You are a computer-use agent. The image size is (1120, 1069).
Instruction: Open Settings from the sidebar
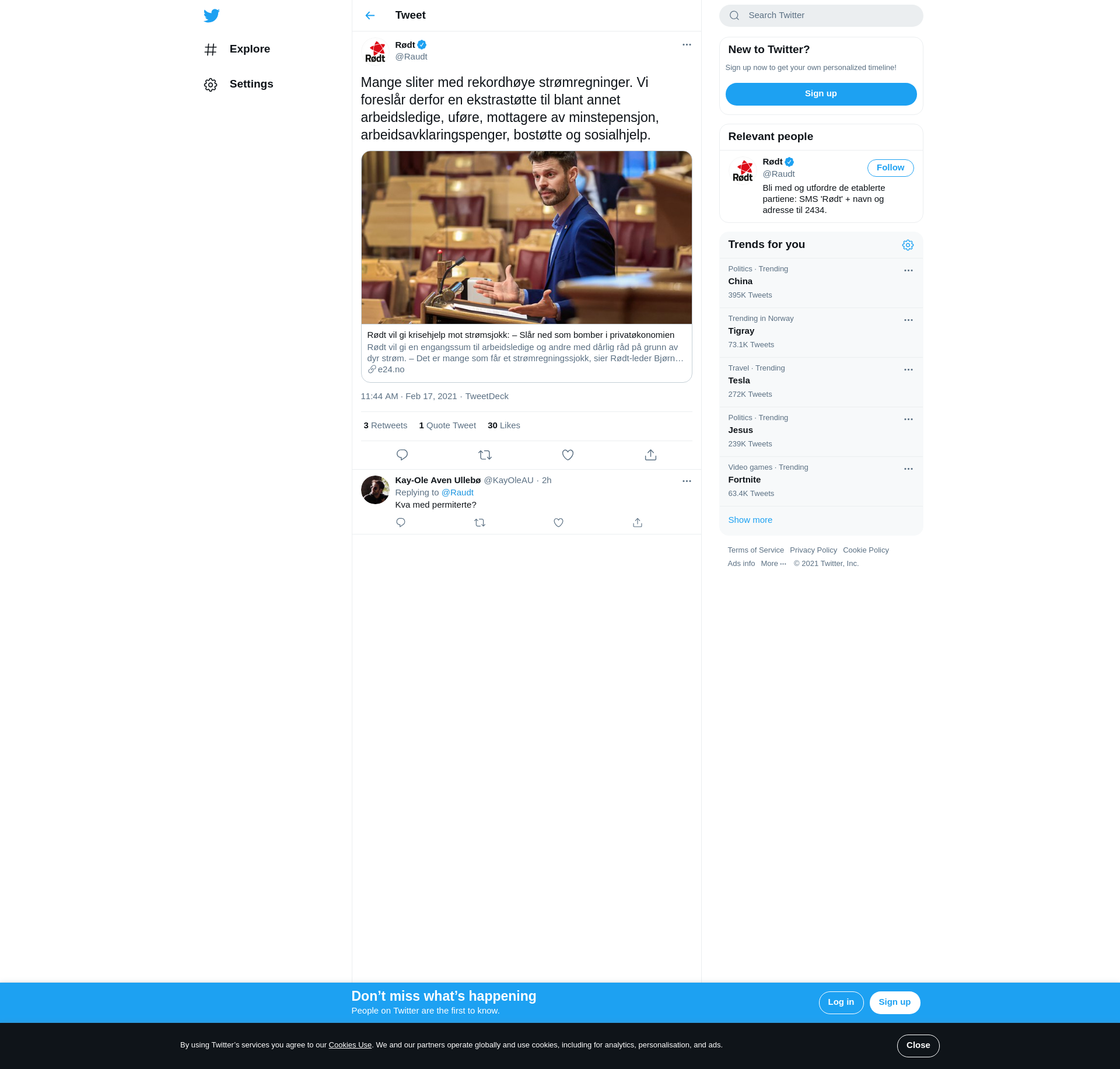pyautogui.click(x=239, y=85)
